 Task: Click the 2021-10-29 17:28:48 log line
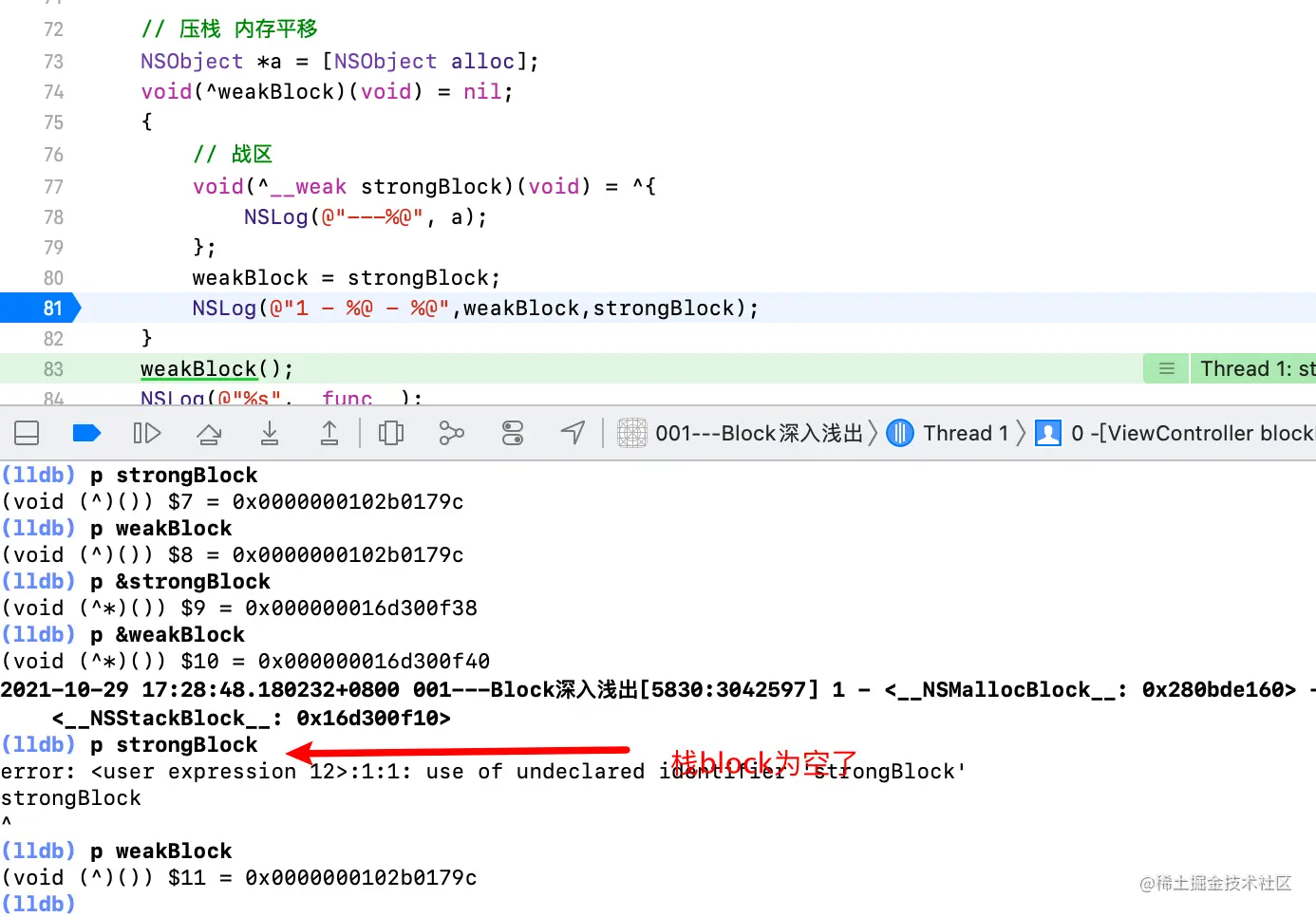click(x=658, y=690)
